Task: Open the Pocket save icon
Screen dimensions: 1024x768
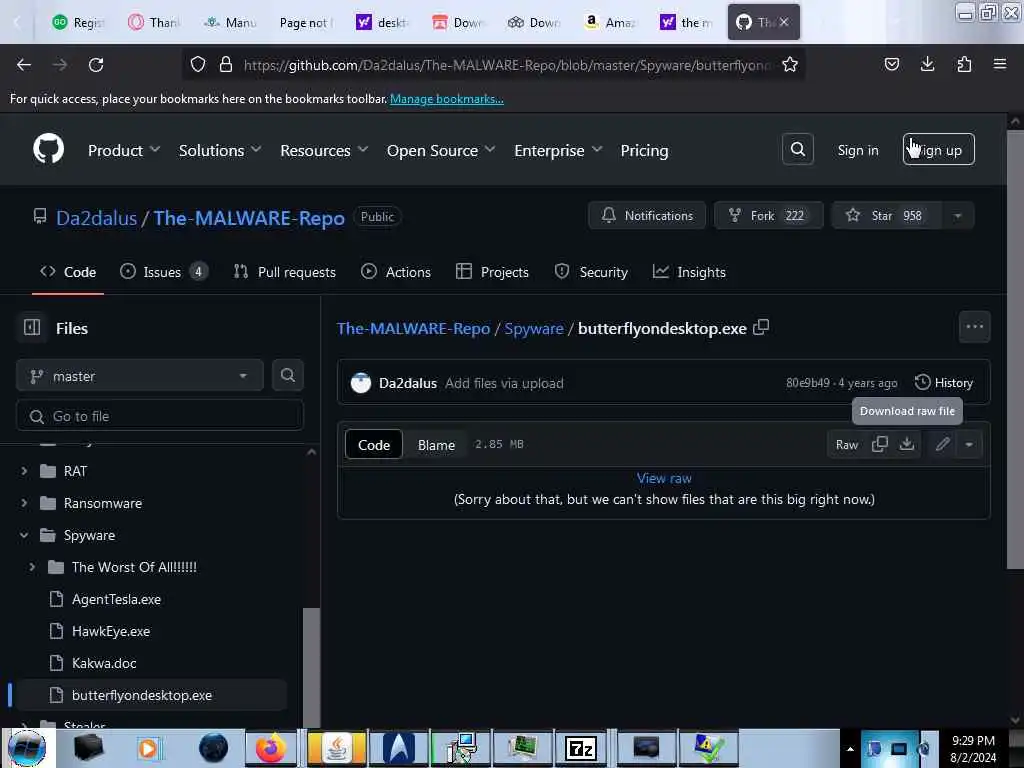Action: pyautogui.click(x=891, y=65)
